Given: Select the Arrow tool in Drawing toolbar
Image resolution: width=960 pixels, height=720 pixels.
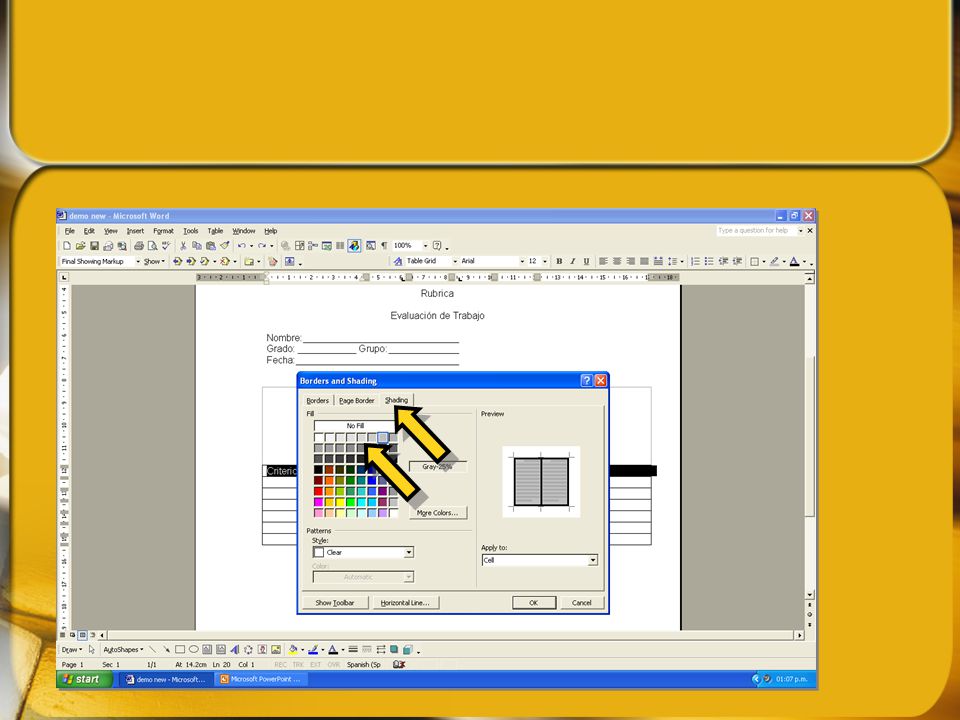Looking at the screenshot, I should [166, 650].
